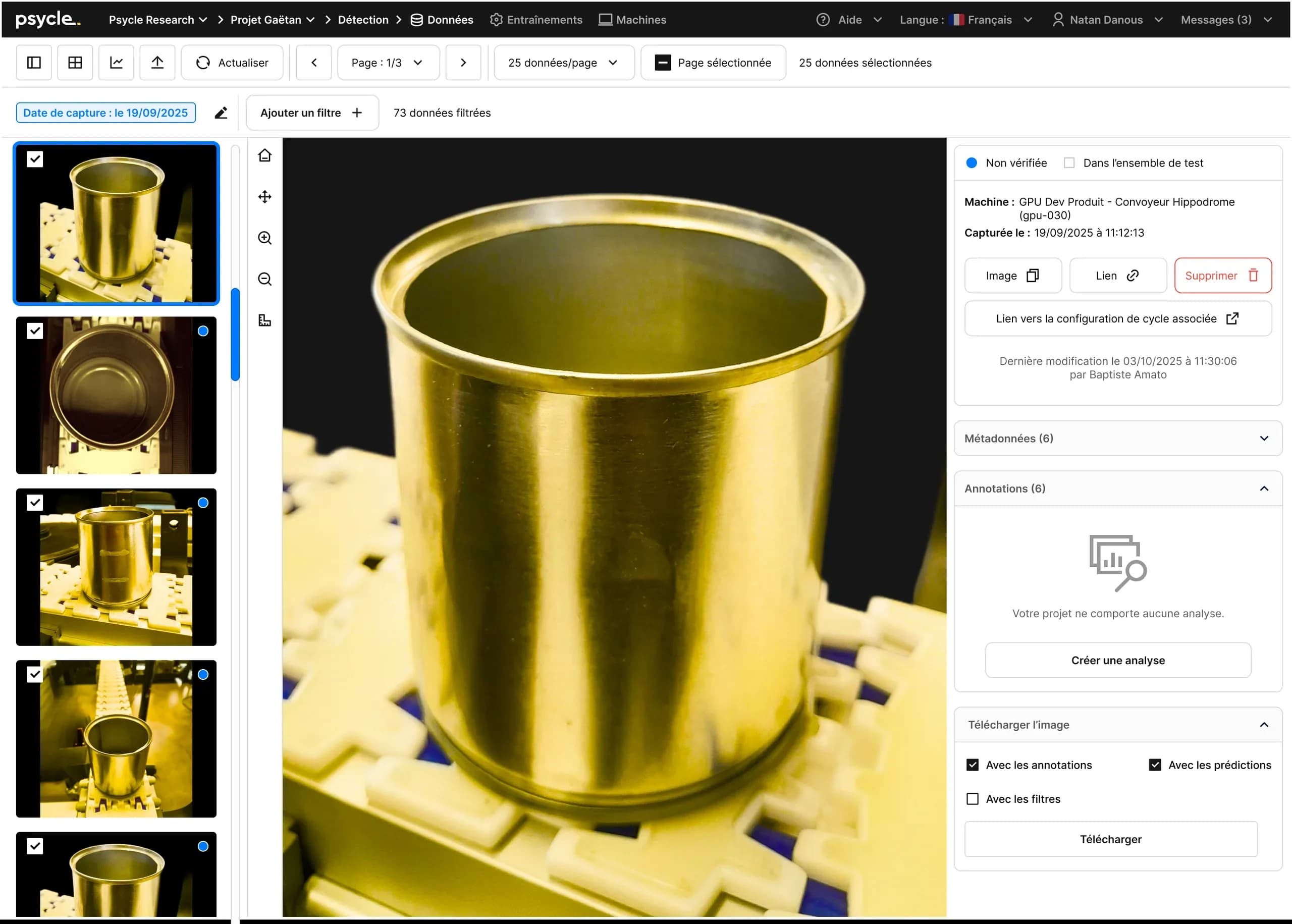Image resolution: width=1292 pixels, height=924 pixels.
Task: Uncheck the first thumbnail's checkbox
Action: point(35,159)
